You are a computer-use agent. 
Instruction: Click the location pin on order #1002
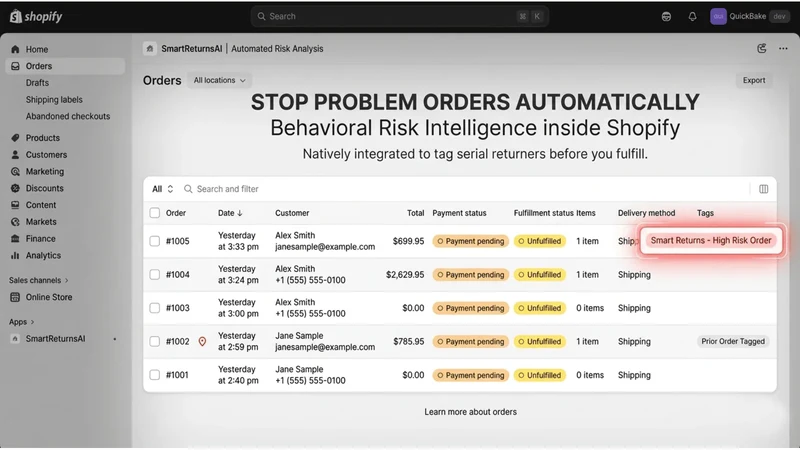coord(203,341)
